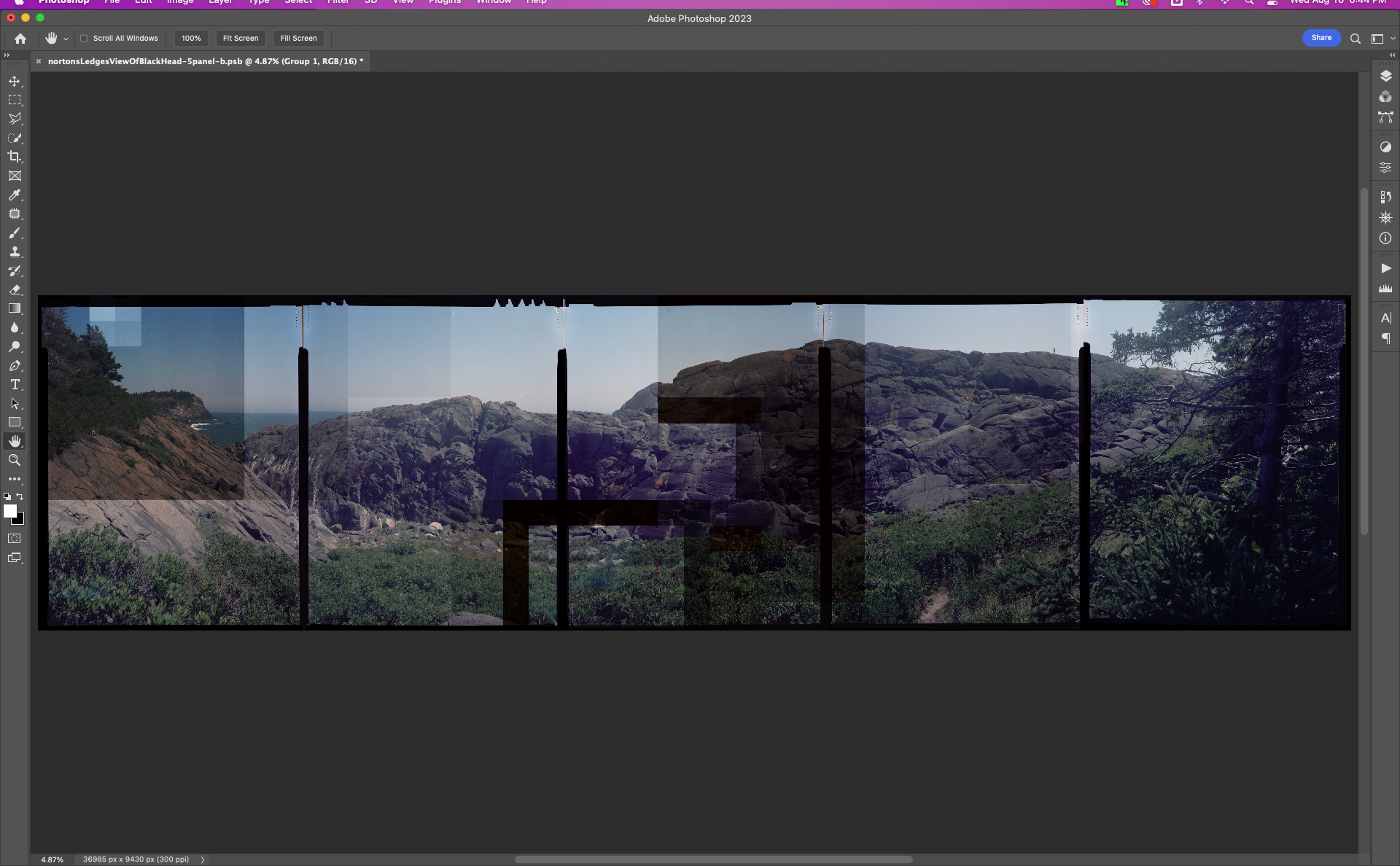
Task: Open the Filter menu
Action: point(338,3)
